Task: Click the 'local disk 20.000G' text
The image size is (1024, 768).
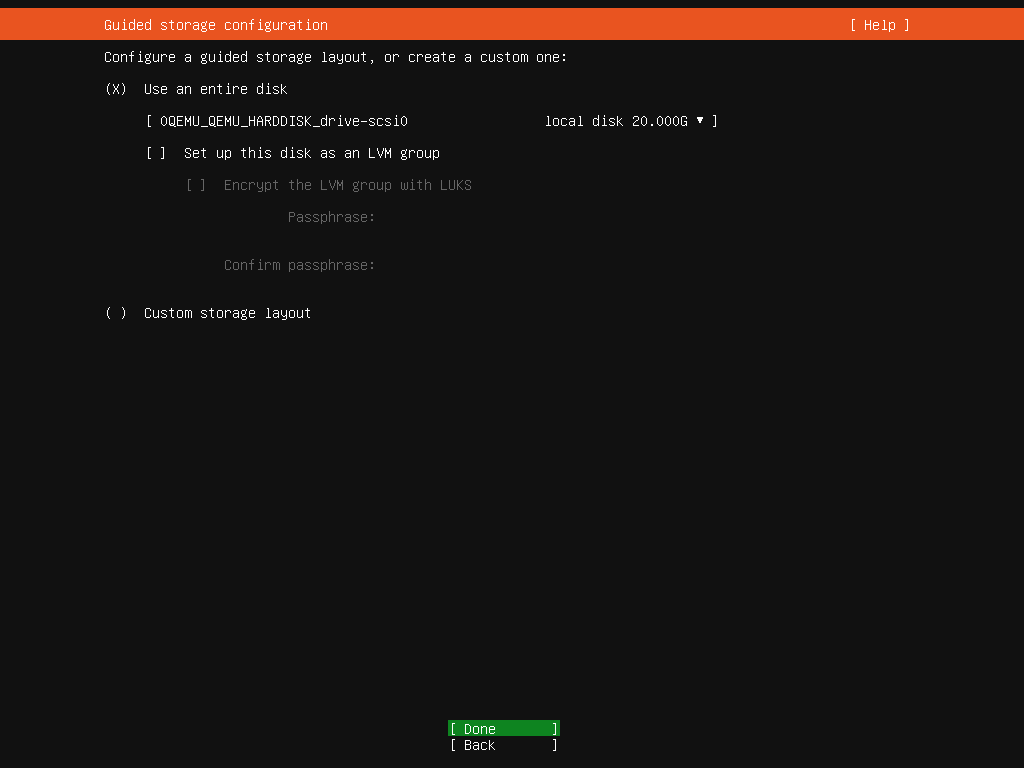Action: tap(616, 121)
